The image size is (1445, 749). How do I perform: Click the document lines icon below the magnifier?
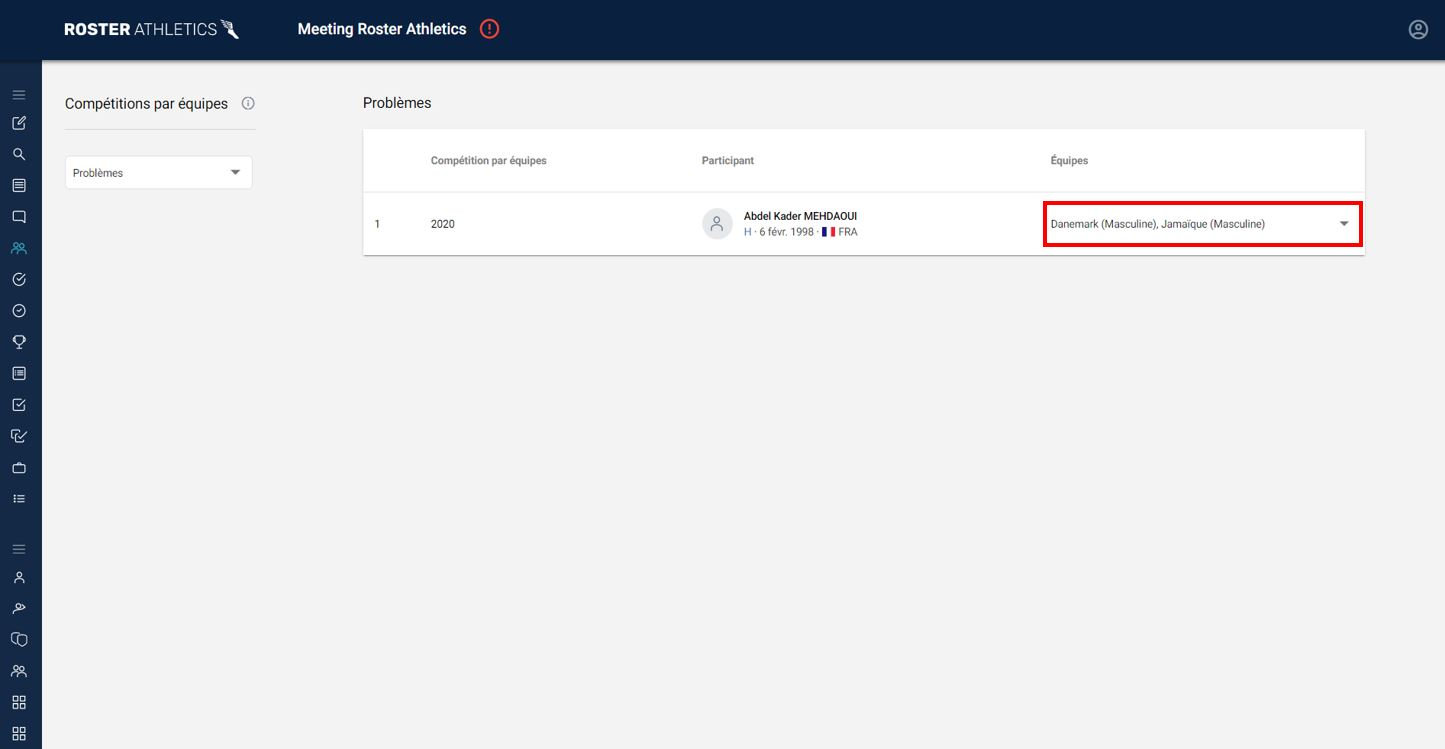[x=19, y=186]
